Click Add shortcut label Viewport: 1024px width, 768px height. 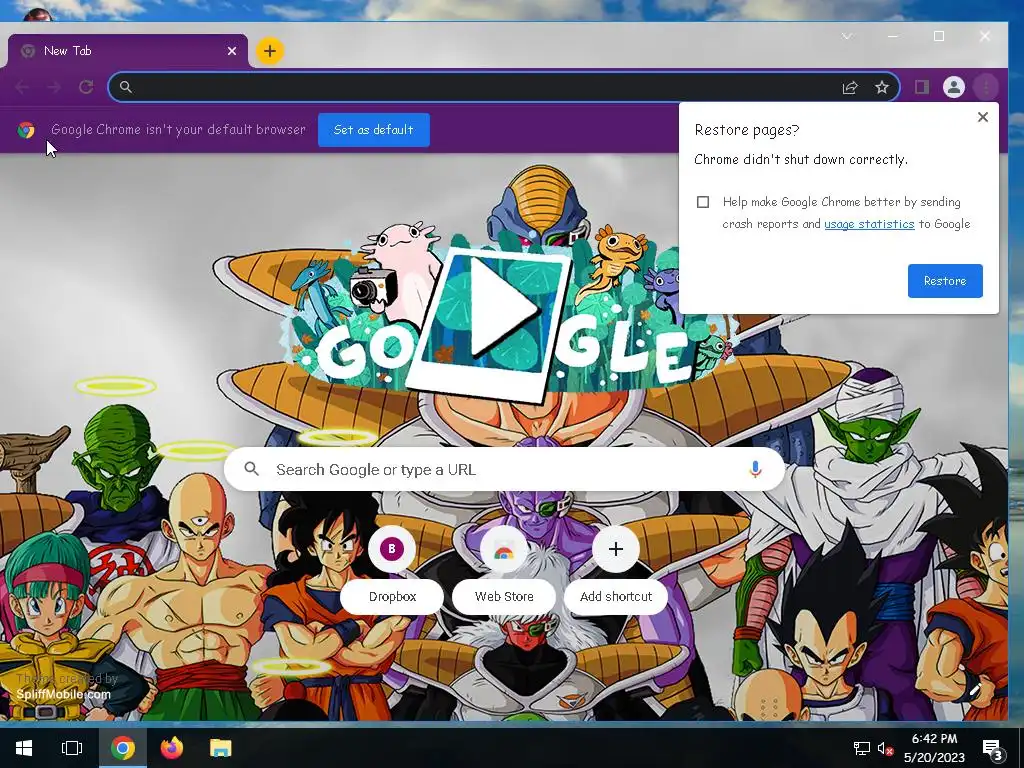(x=615, y=596)
